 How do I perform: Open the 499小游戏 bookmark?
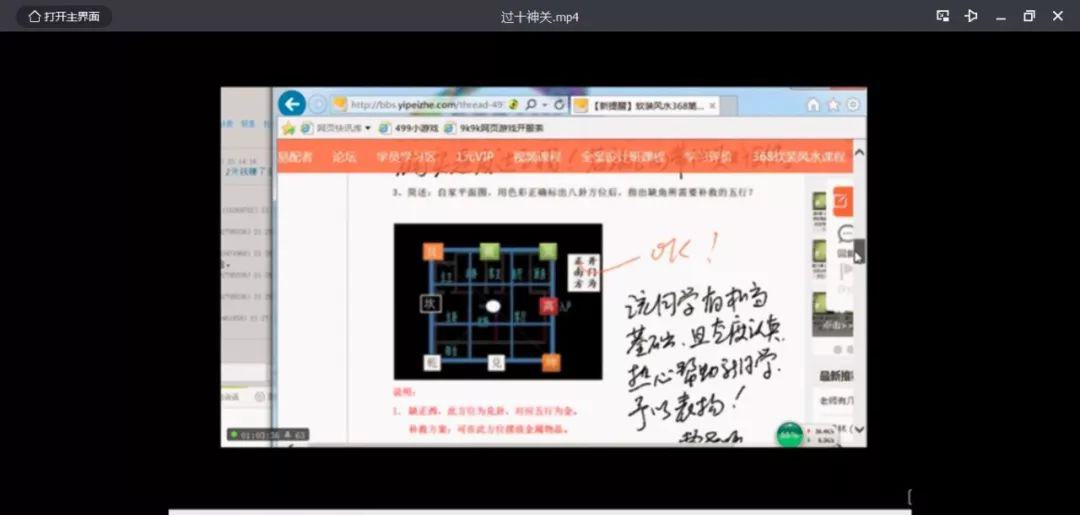point(409,128)
